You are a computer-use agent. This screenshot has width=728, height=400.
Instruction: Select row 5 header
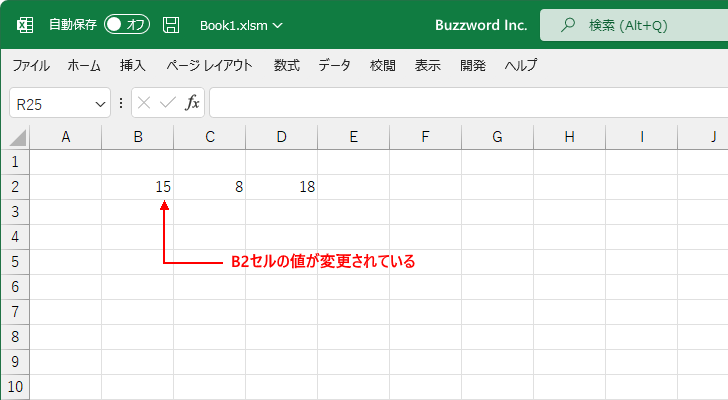(15, 262)
